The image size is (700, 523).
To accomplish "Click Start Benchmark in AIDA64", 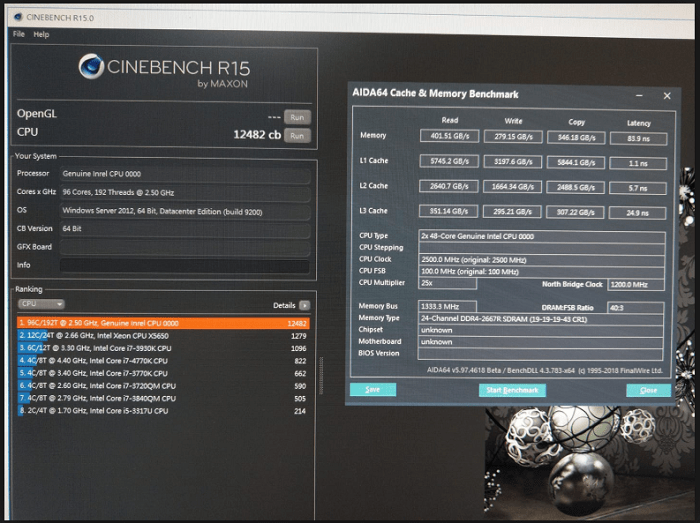I will 512,390.
